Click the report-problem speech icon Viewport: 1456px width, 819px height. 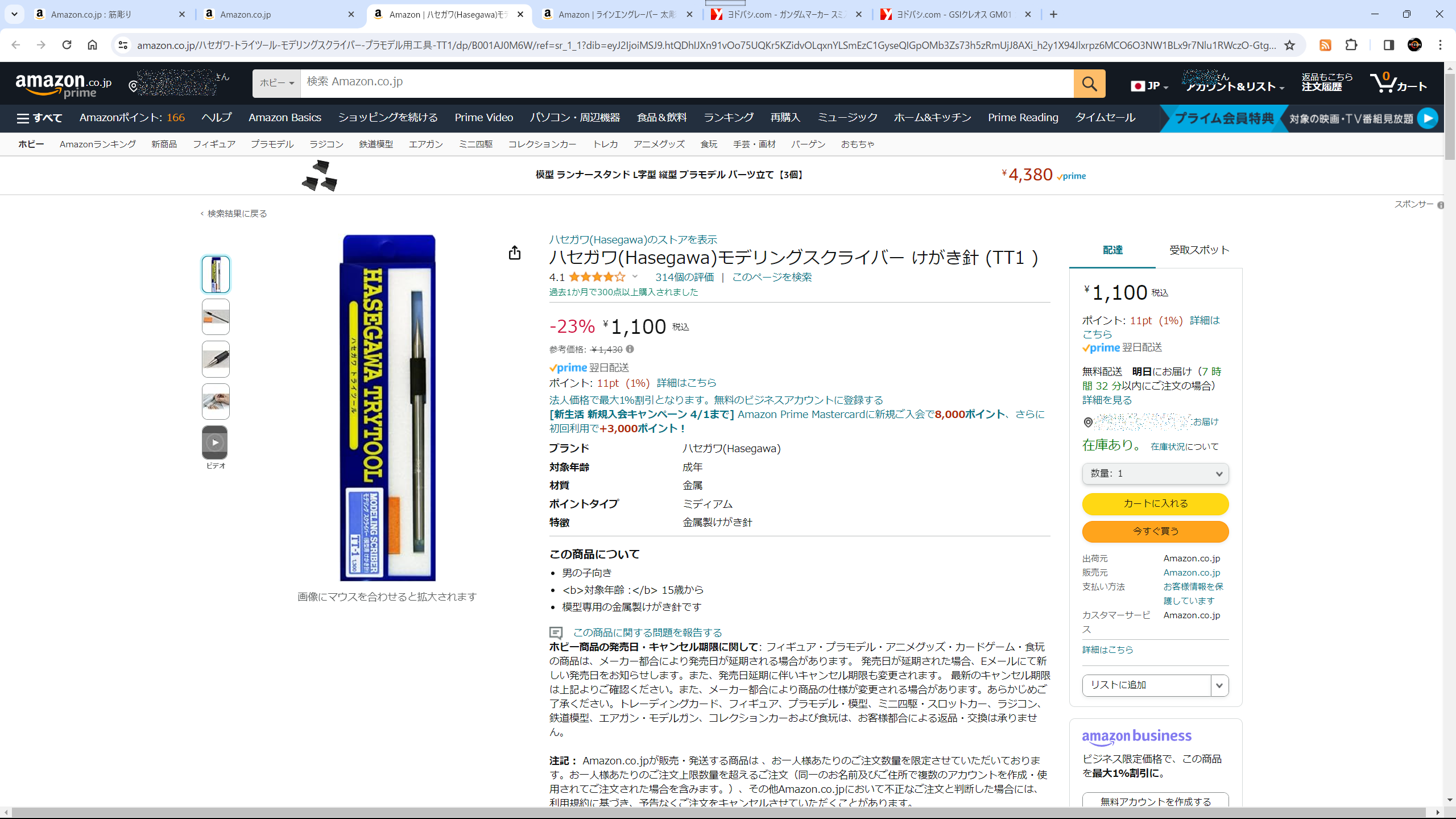(556, 633)
